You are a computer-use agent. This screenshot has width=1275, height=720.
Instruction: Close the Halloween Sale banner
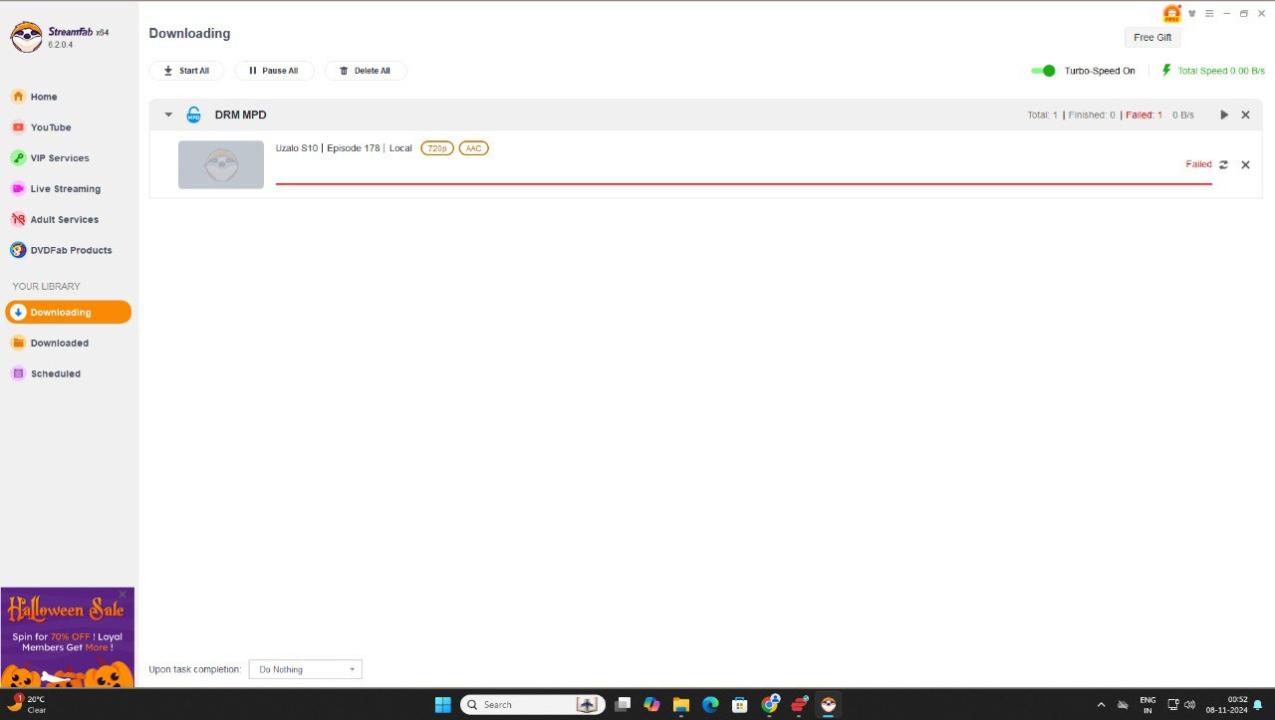tap(123, 595)
